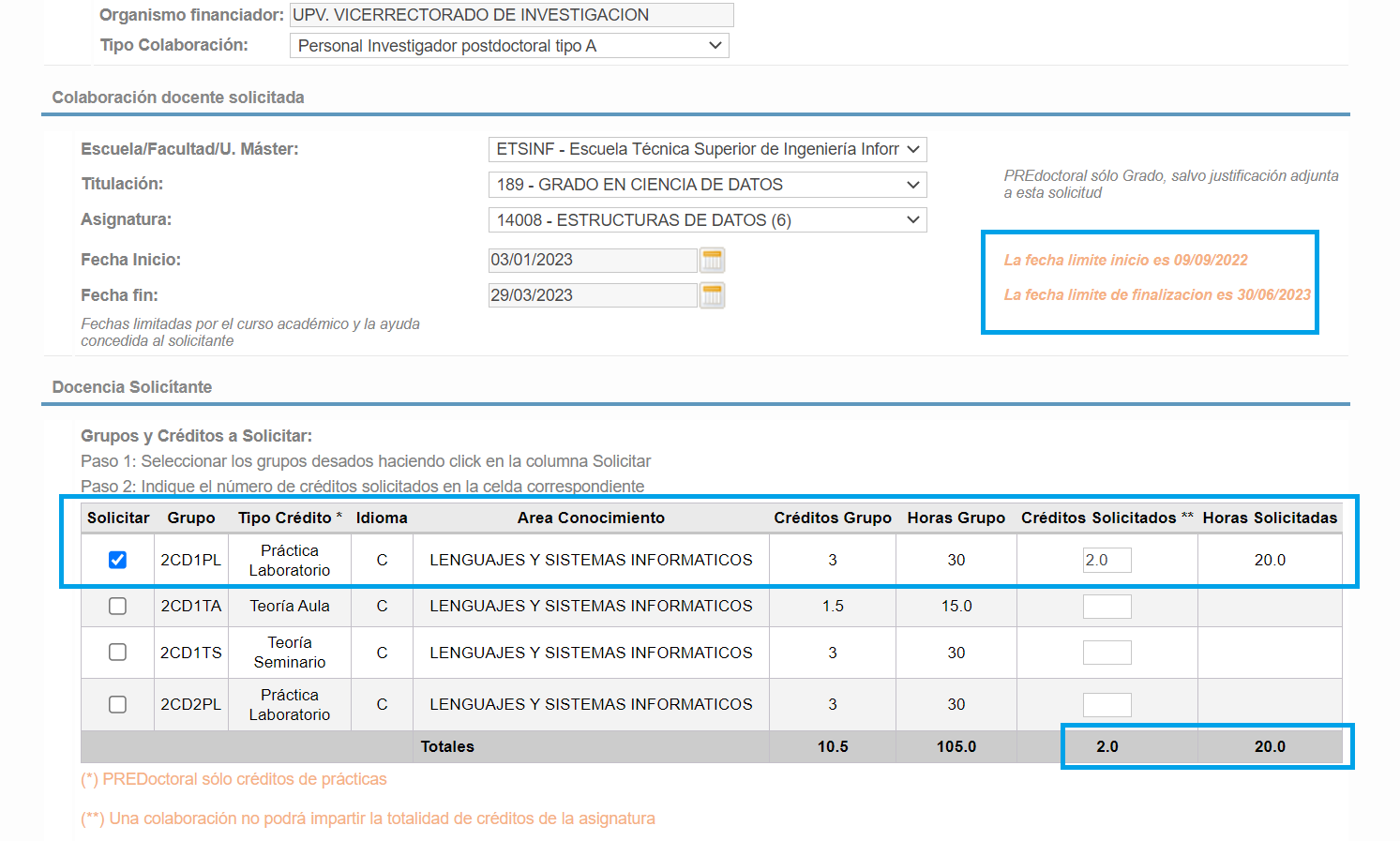Tick the 2CD1TS Teoría Seminario checkbox

click(x=117, y=652)
